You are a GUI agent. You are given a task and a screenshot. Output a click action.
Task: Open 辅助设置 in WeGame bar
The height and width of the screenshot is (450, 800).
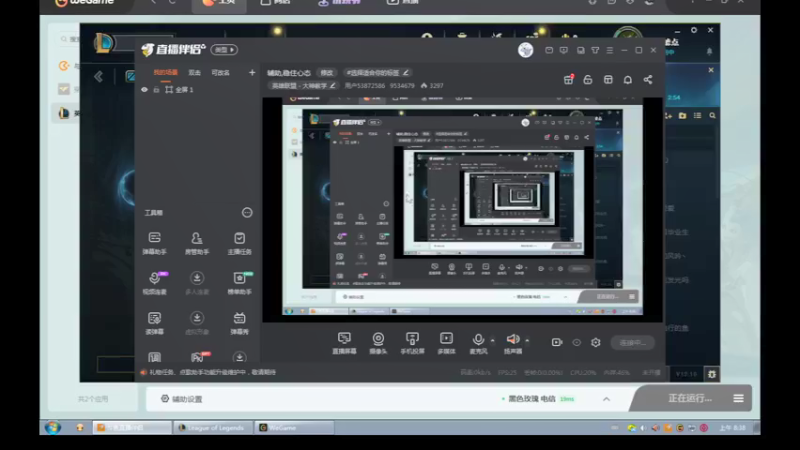pos(182,399)
